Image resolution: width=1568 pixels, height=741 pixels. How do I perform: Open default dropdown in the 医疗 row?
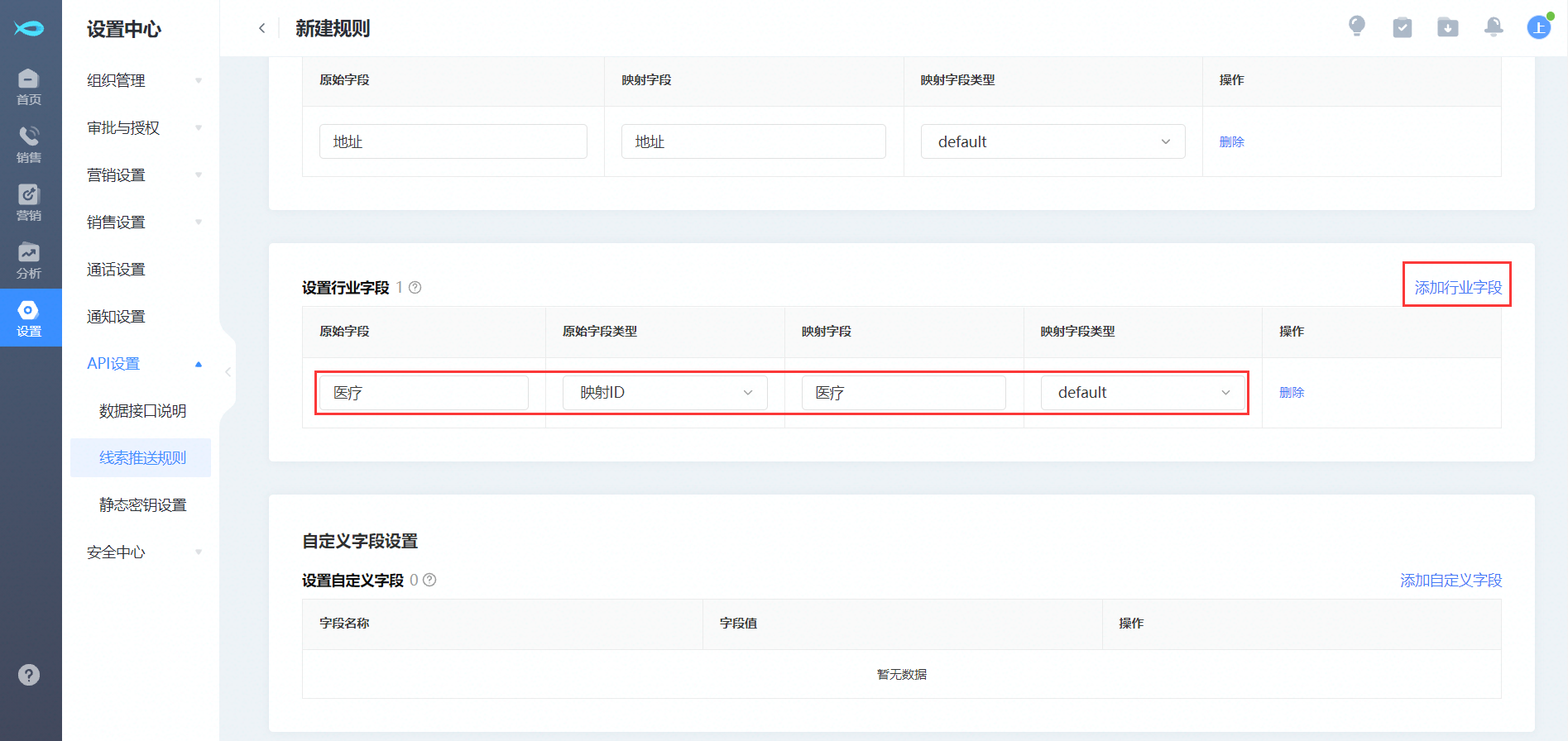click(x=1143, y=393)
